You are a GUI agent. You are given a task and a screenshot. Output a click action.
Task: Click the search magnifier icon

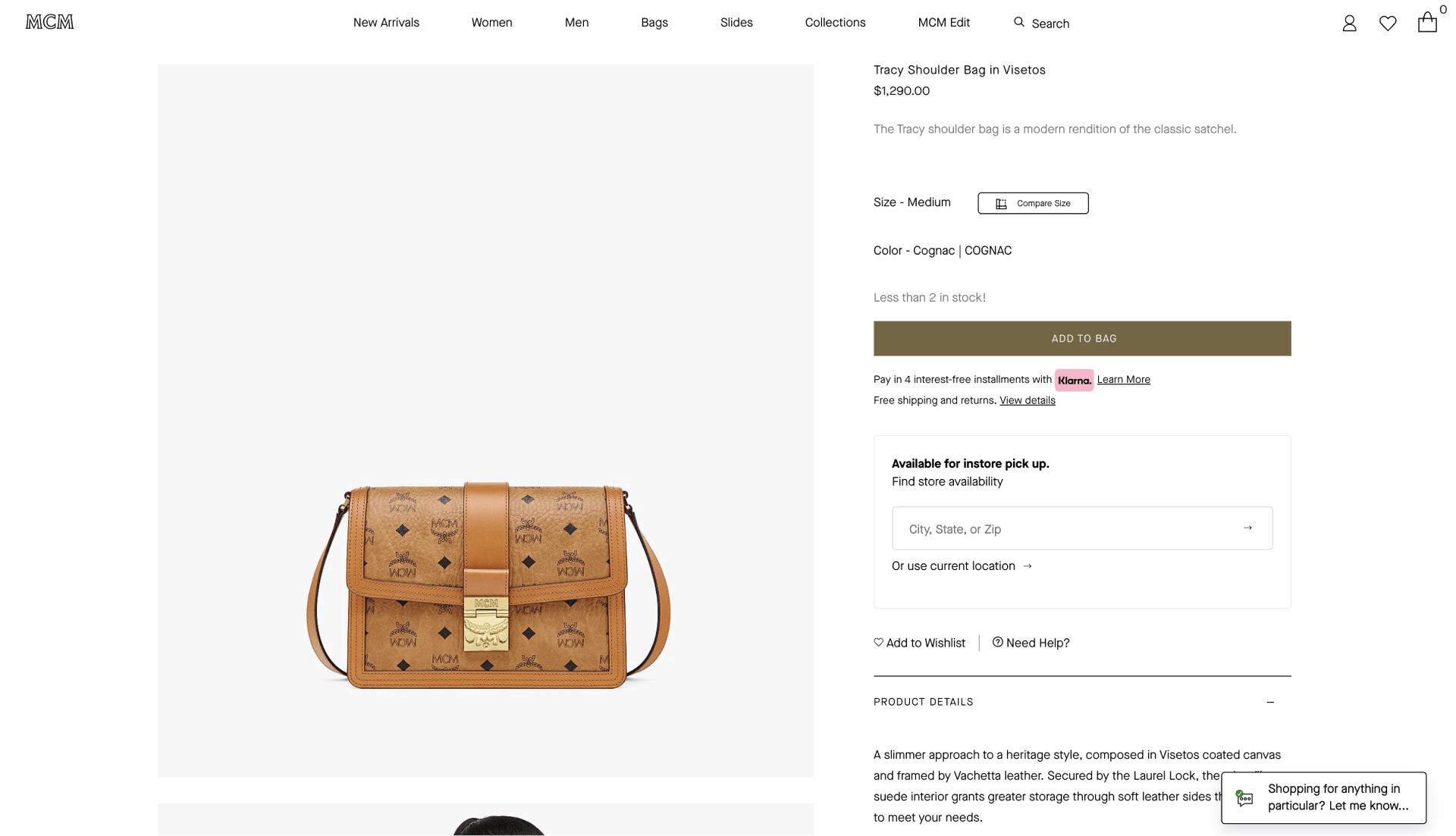coord(1019,22)
